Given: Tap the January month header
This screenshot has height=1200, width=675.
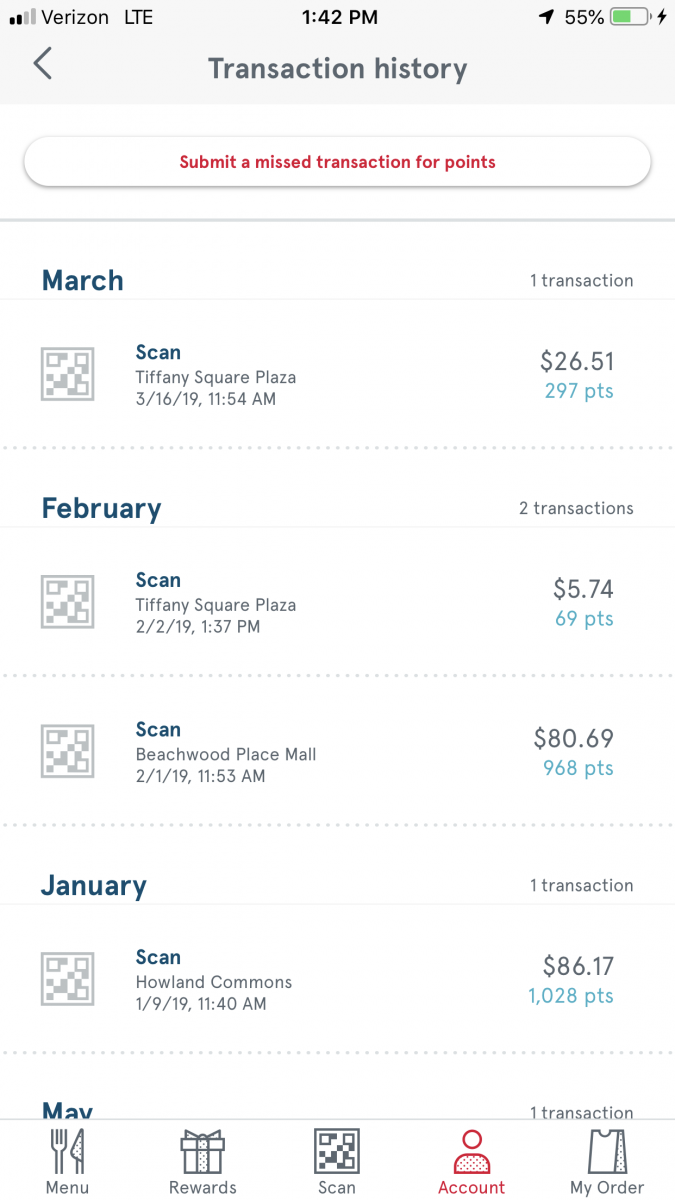Looking at the screenshot, I should tap(94, 885).
